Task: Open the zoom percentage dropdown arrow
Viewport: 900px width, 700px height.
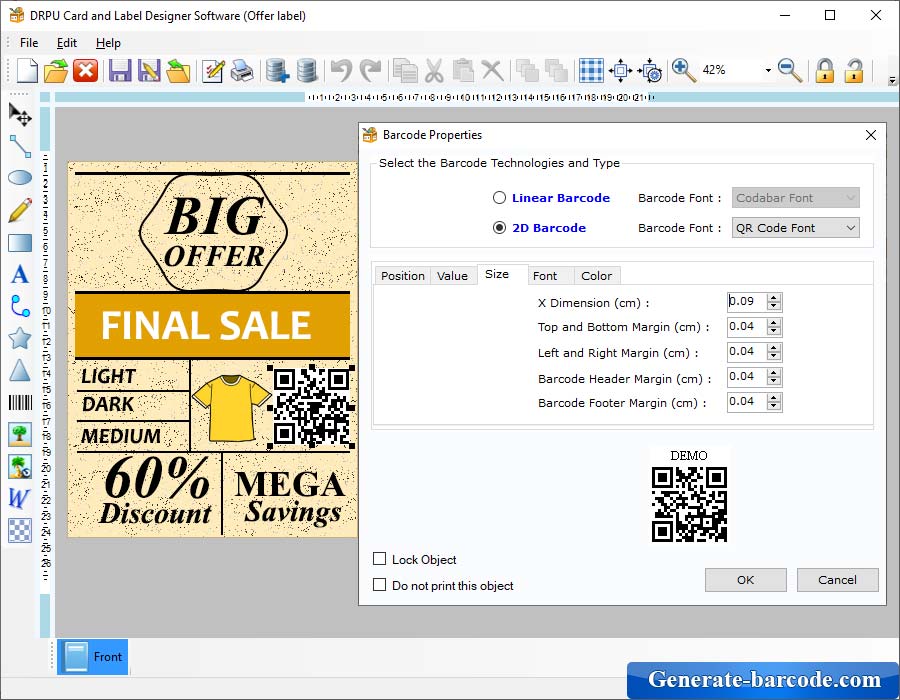Action: (x=768, y=71)
